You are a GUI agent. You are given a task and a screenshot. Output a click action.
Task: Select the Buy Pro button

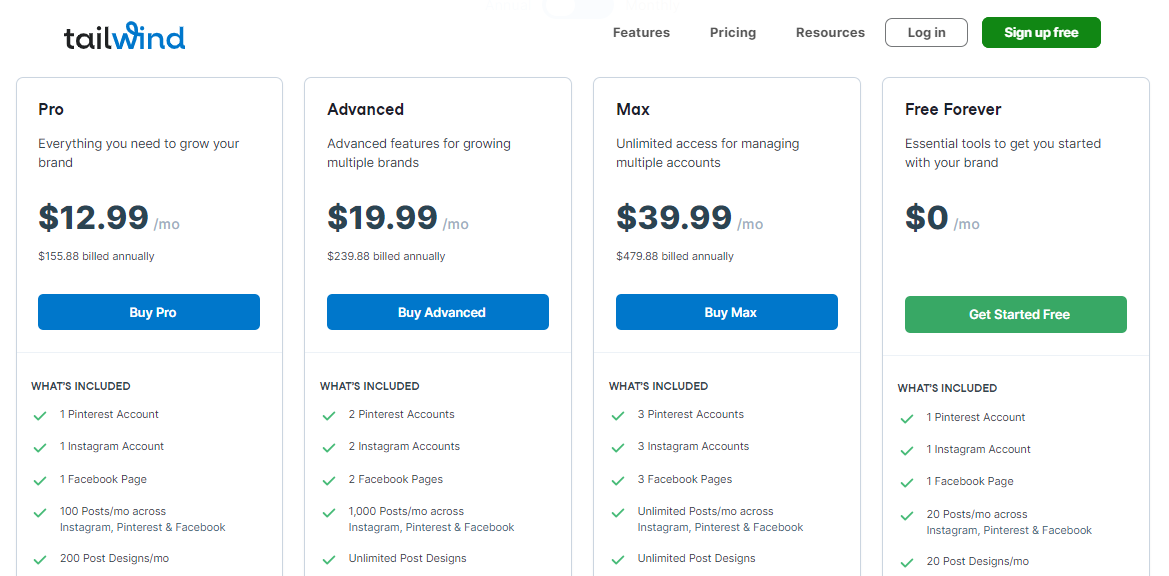tap(149, 312)
